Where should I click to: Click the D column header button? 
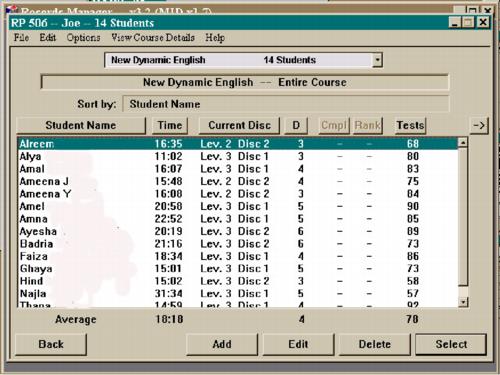coord(296,125)
